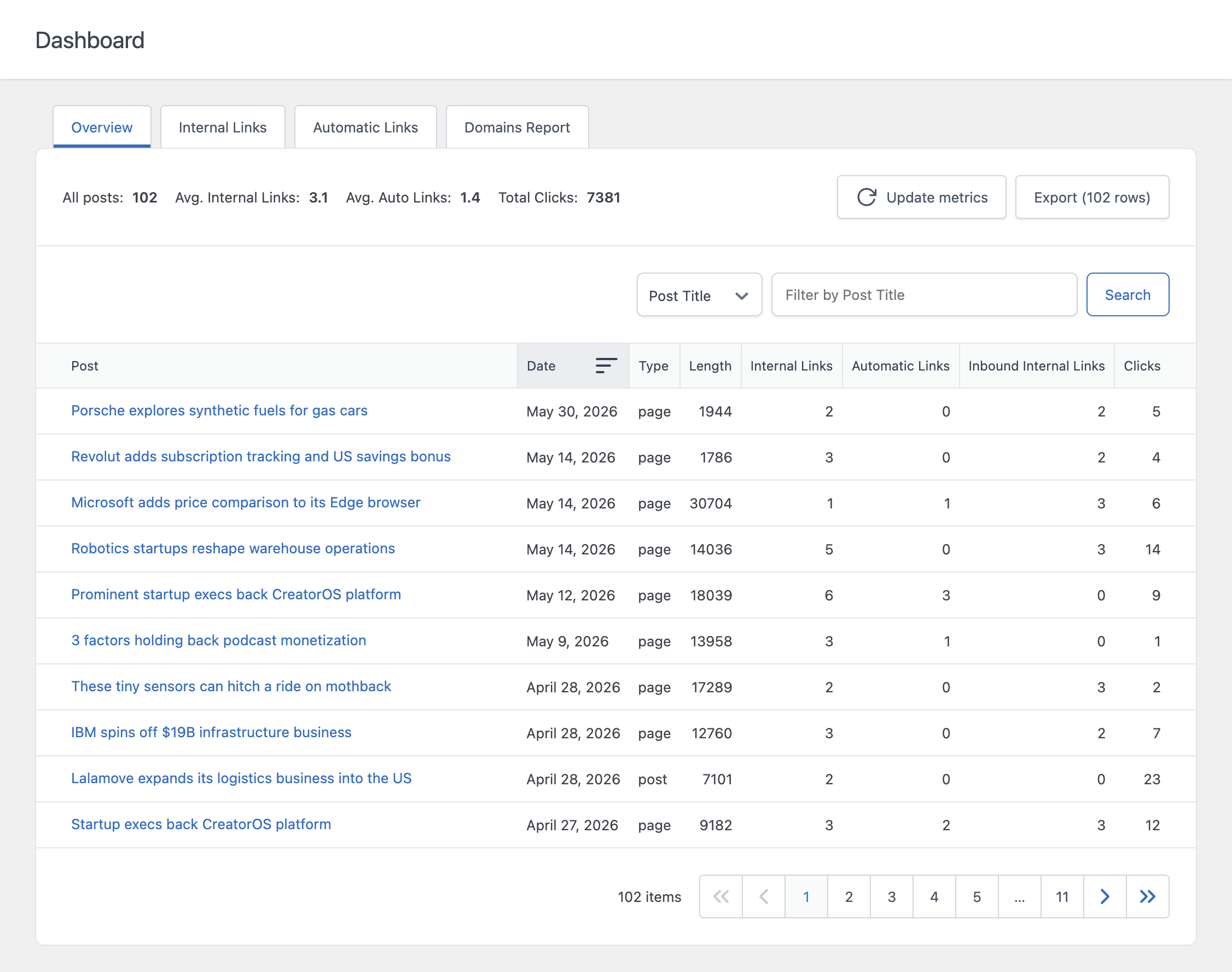Click Avg. Internal Links 3.1 statistic
This screenshot has height=972, width=1232.
click(x=251, y=198)
